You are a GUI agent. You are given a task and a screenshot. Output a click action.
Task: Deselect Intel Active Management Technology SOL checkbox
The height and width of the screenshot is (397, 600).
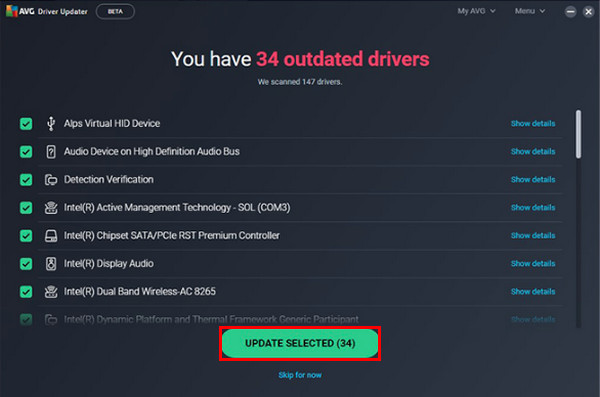tap(26, 207)
